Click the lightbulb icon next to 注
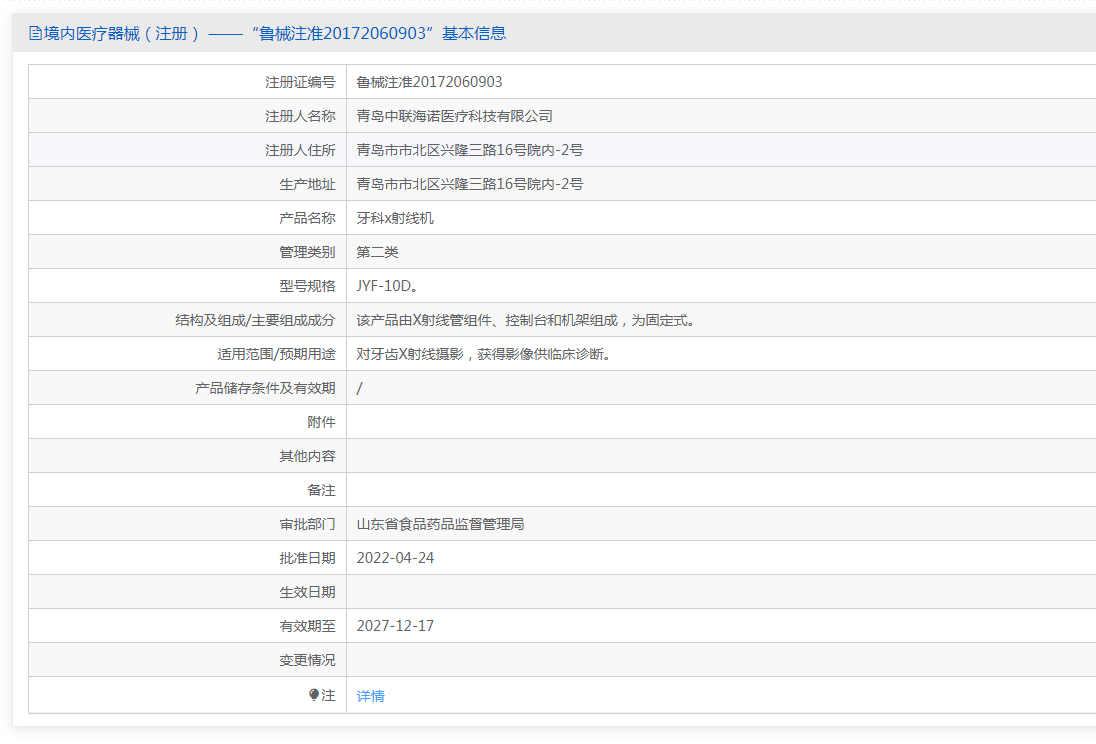Image resolution: width=1096 pixels, height=744 pixels. pyautogui.click(x=314, y=694)
